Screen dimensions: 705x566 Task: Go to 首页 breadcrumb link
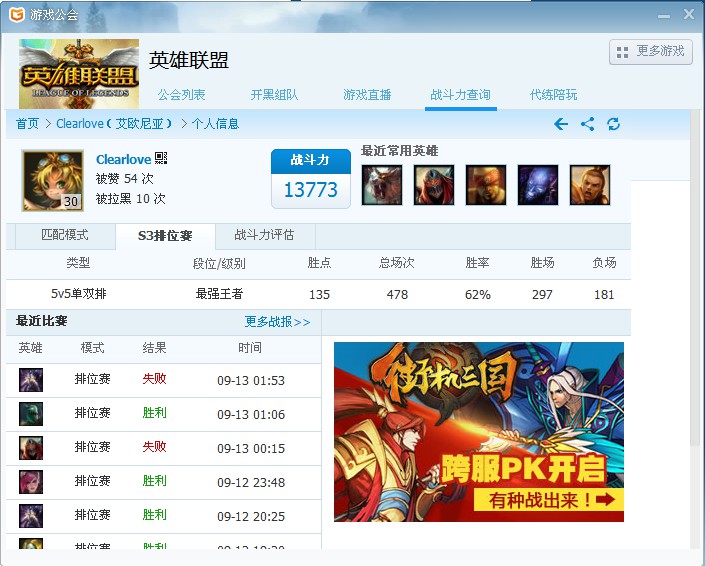[27, 124]
